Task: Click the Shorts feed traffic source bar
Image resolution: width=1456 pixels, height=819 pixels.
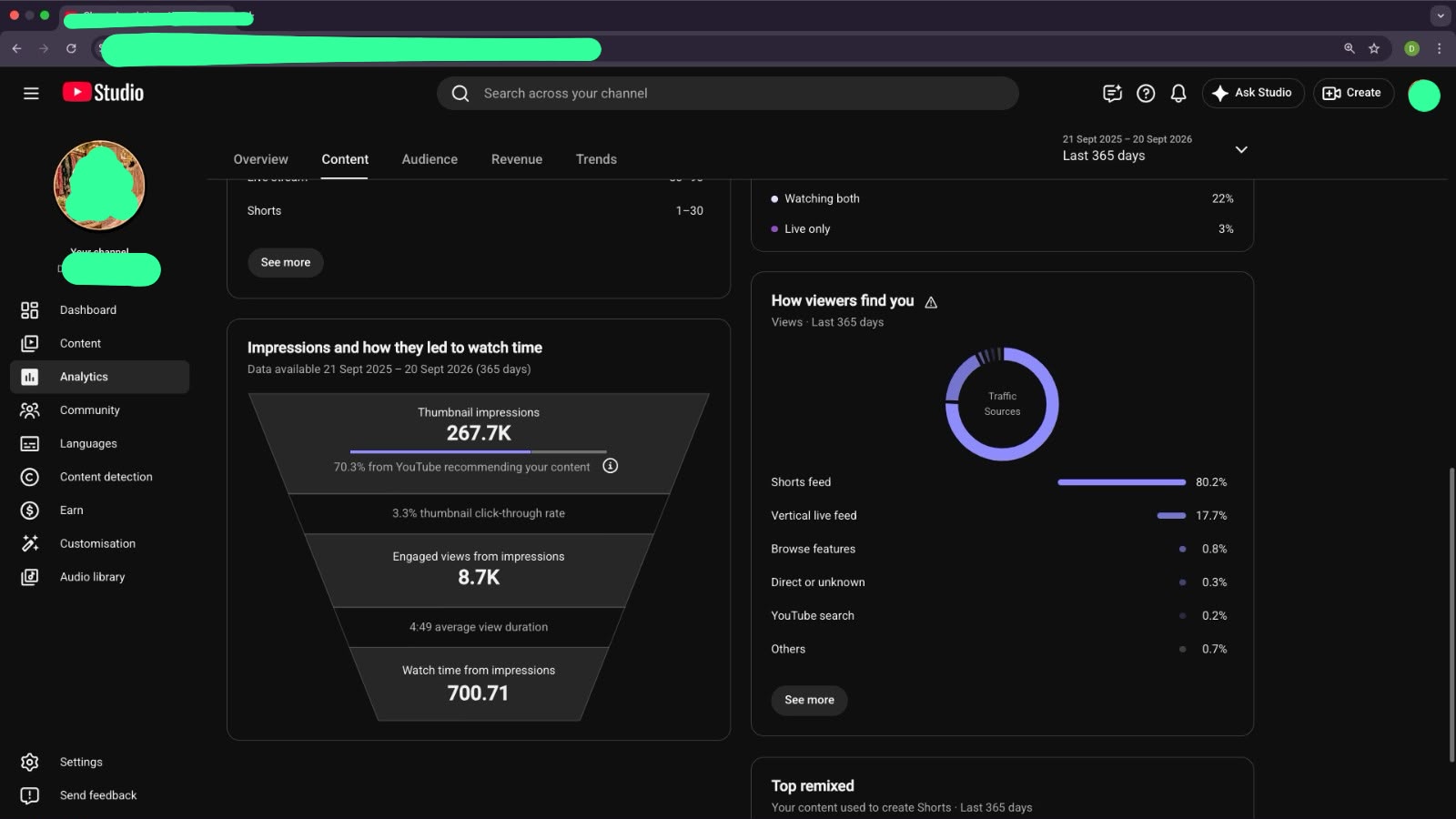Action: click(x=1121, y=482)
